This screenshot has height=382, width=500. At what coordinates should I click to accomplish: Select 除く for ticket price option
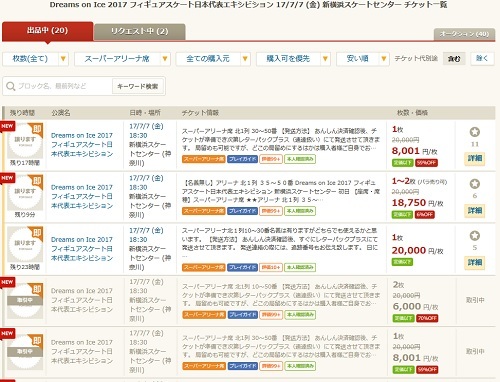[482, 59]
